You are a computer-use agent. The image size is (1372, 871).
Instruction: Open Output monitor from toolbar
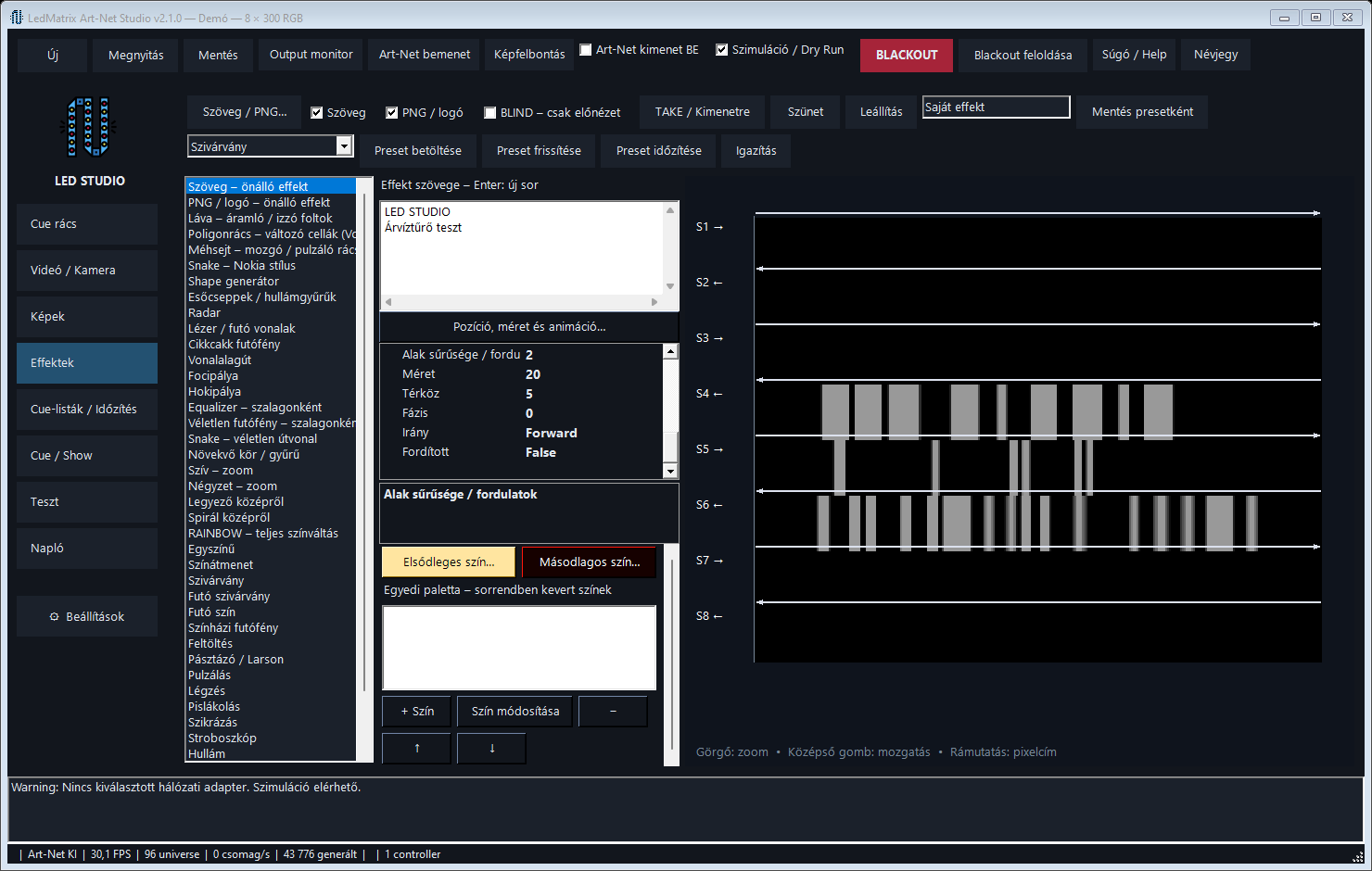coord(311,55)
